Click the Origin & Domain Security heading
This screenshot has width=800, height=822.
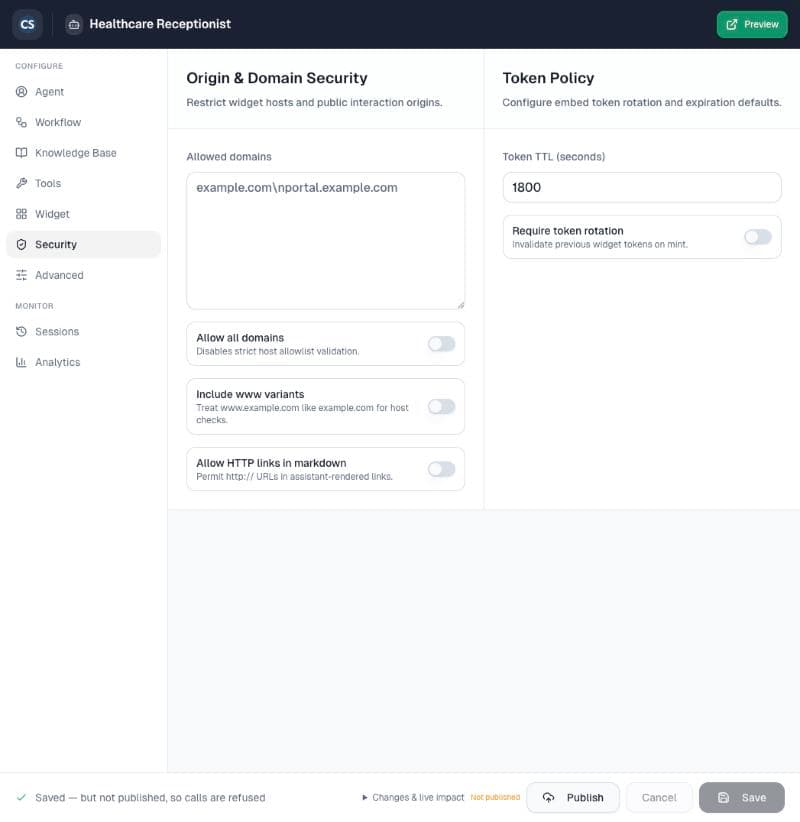(x=277, y=78)
